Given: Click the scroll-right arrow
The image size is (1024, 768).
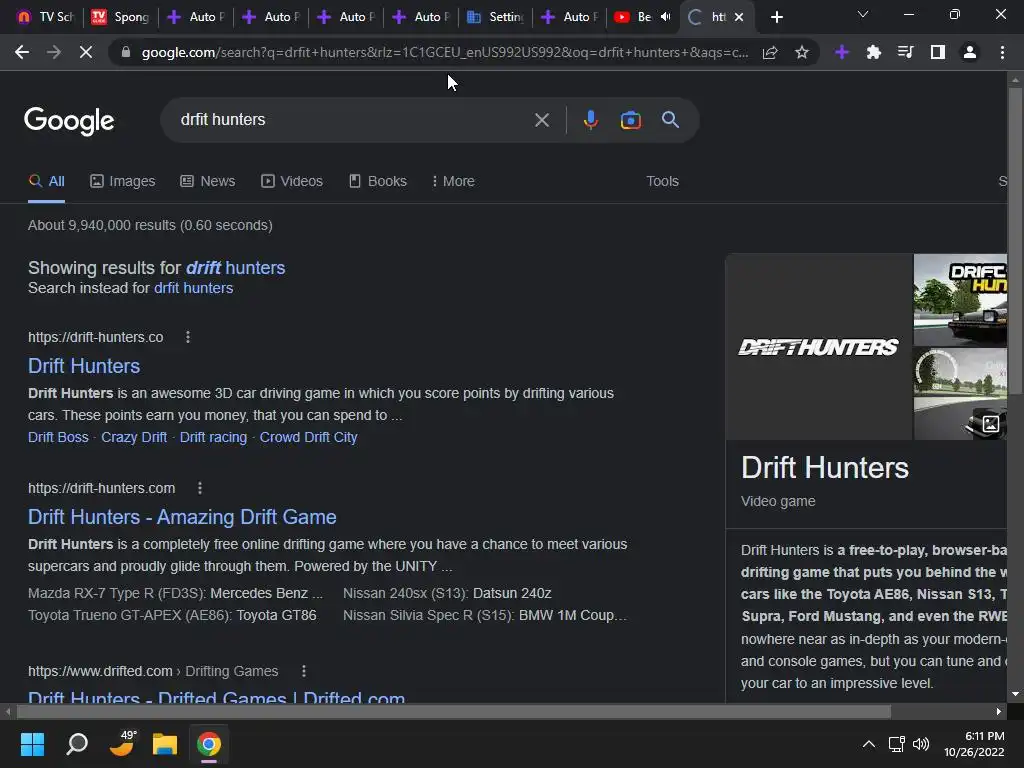Looking at the screenshot, I should [999, 711].
